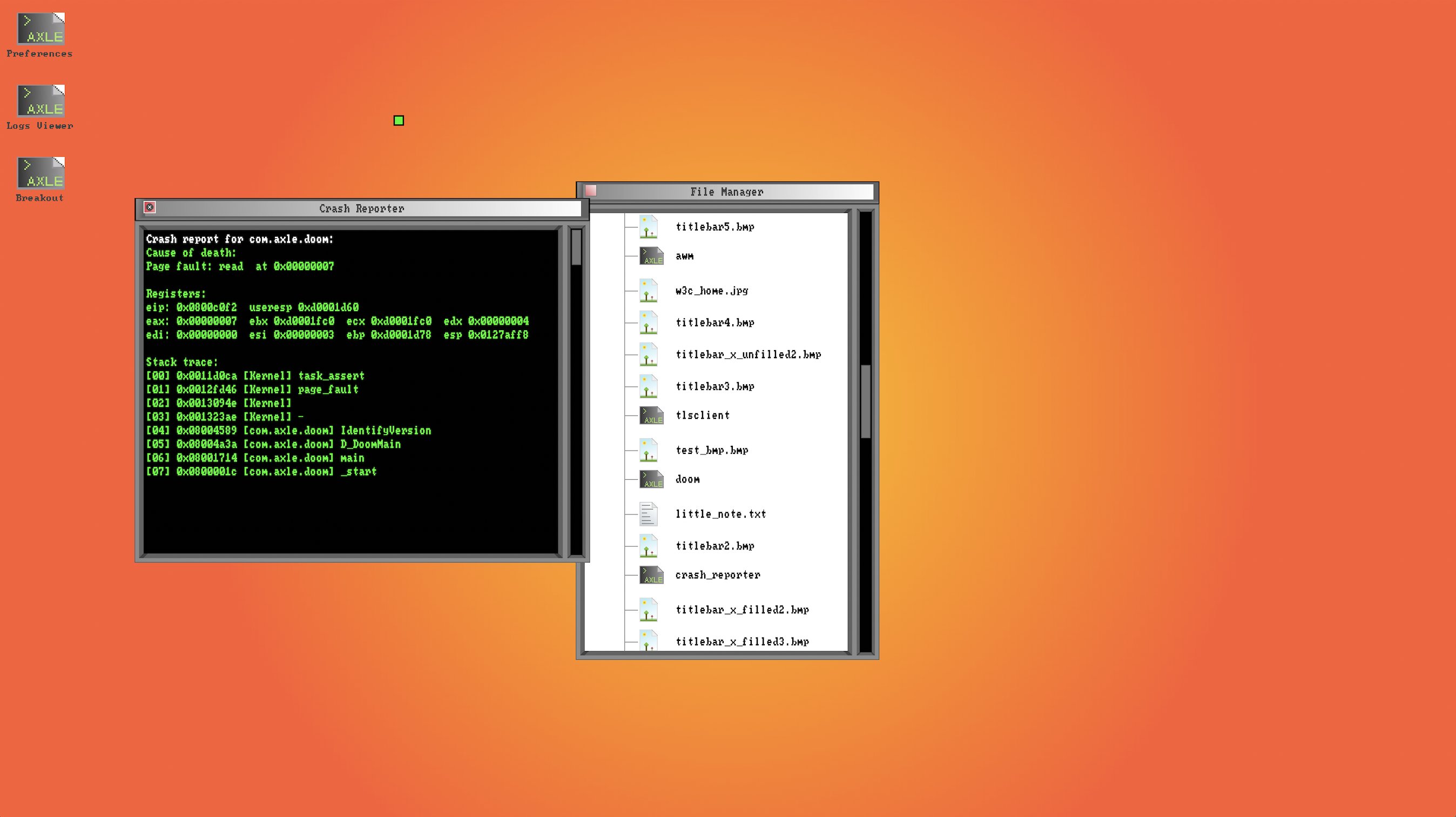Image resolution: width=1456 pixels, height=817 pixels.
Task: Select titlebar_x_unfilled2.bmp file entry
Action: [x=748, y=354]
